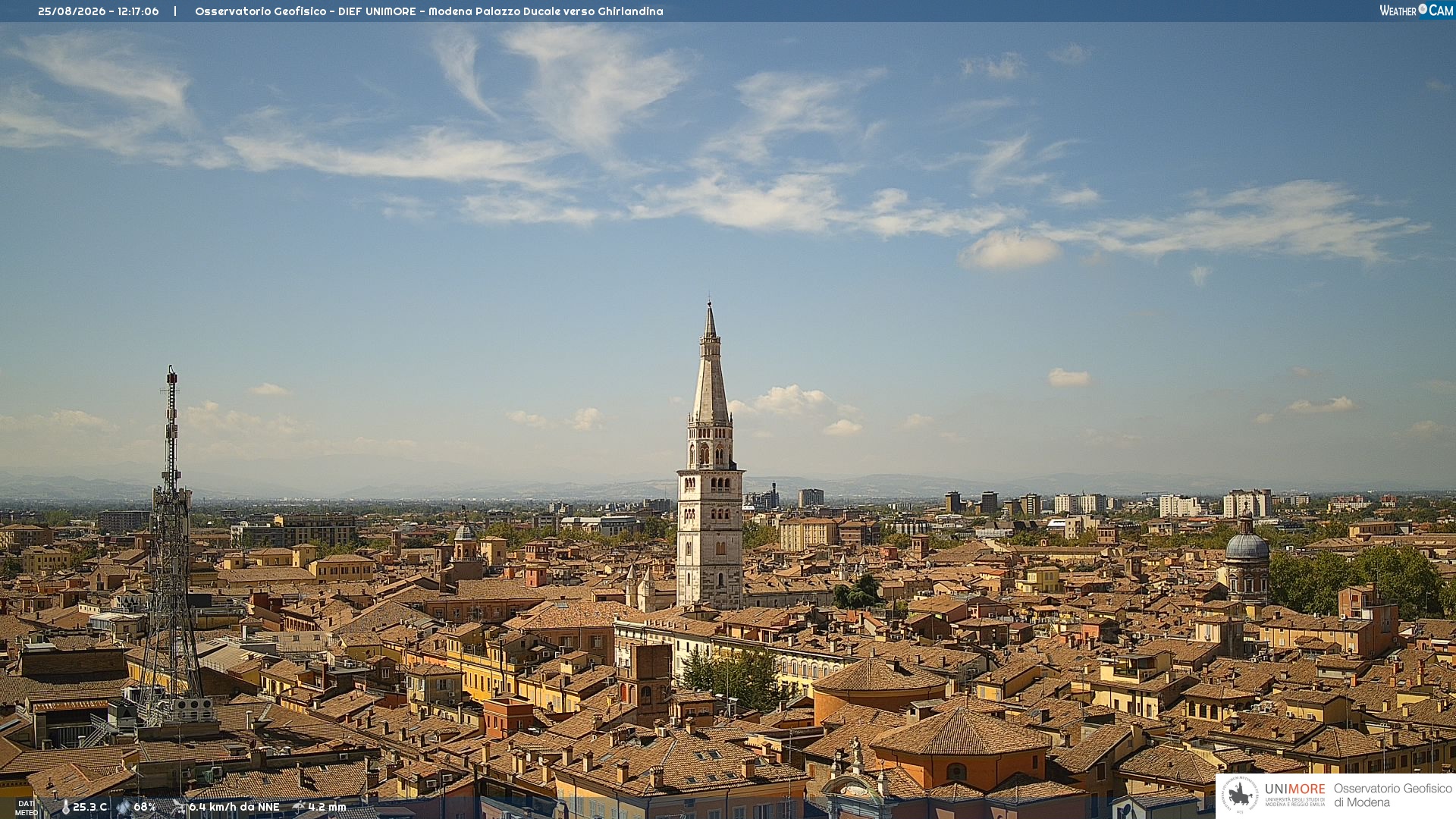Click the wind speed icon
Image resolution: width=1456 pixels, height=819 pixels.
coord(179,808)
